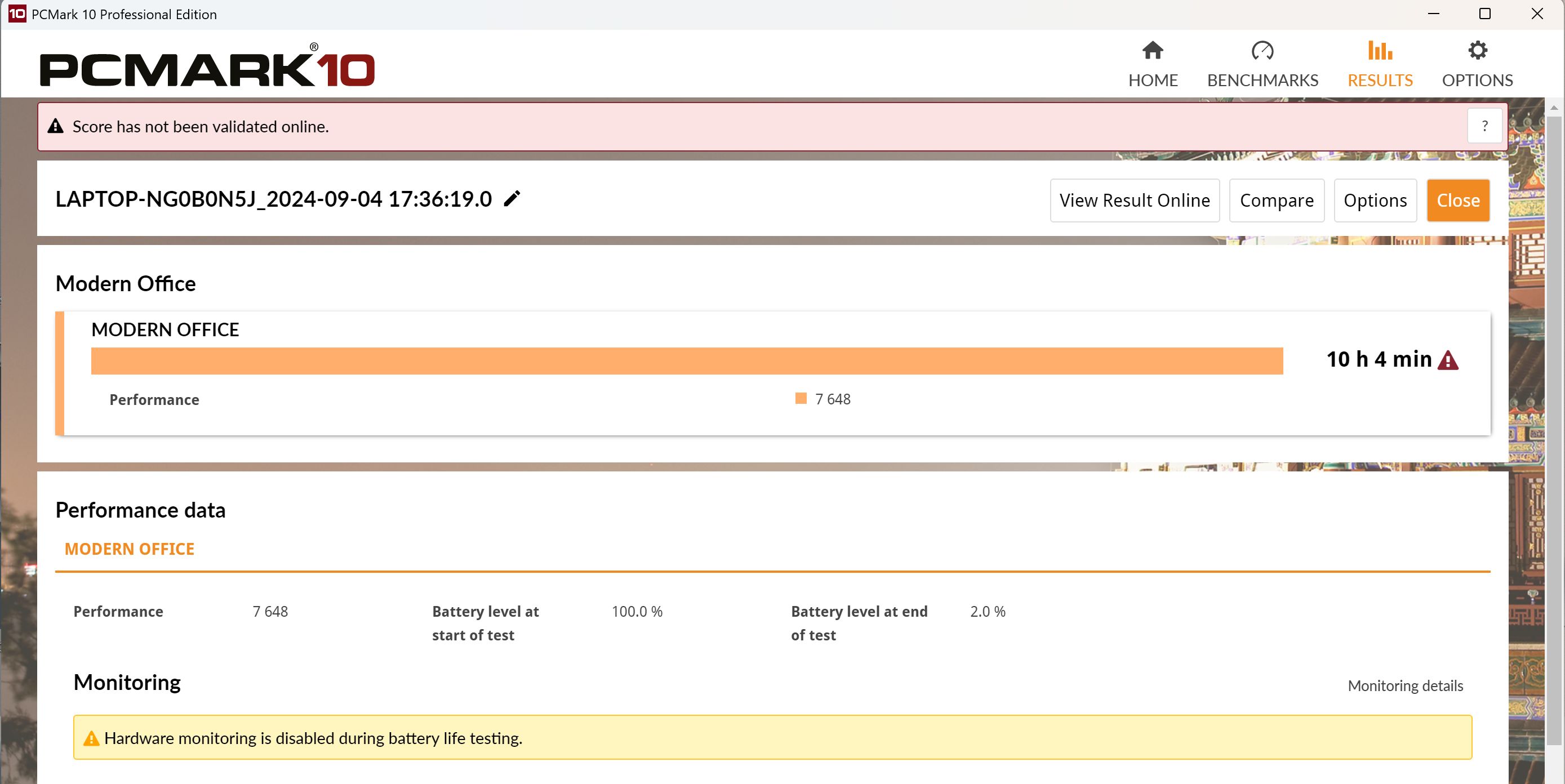Screen dimensions: 1565x784
Task: Click the scrollbar up arrow
Action: pyautogui.click(x=1554, y=108)
